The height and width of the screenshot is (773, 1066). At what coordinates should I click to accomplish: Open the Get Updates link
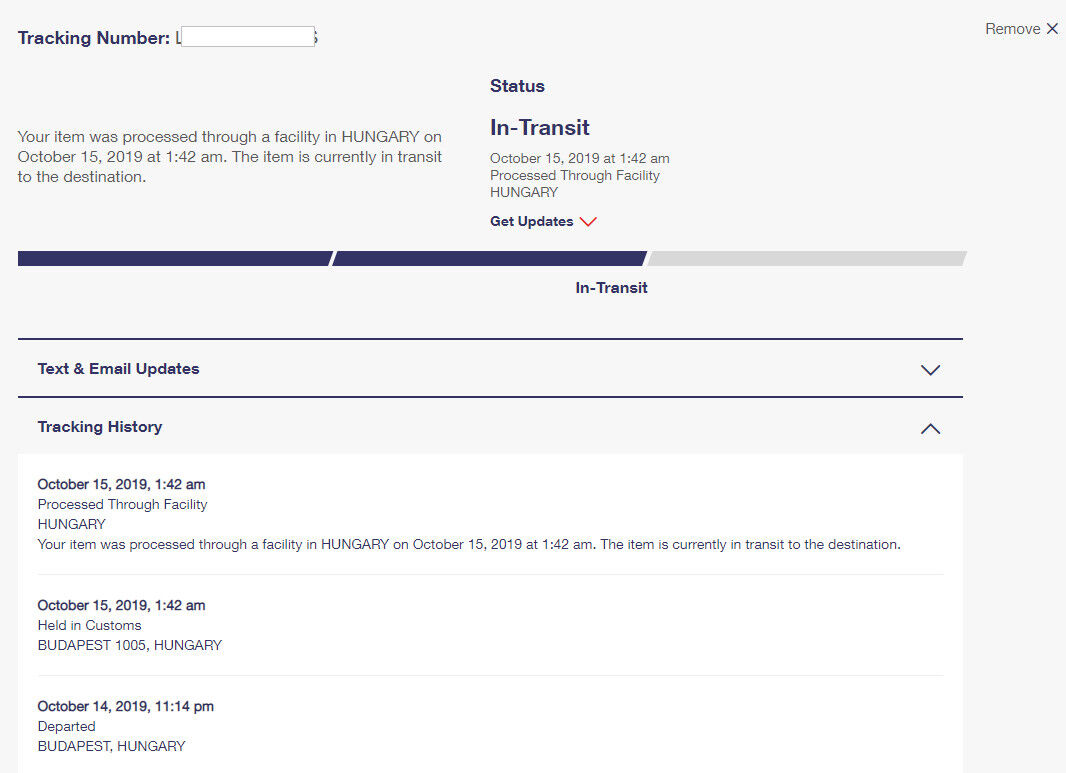pyautogui.click(x=532, y=222)
